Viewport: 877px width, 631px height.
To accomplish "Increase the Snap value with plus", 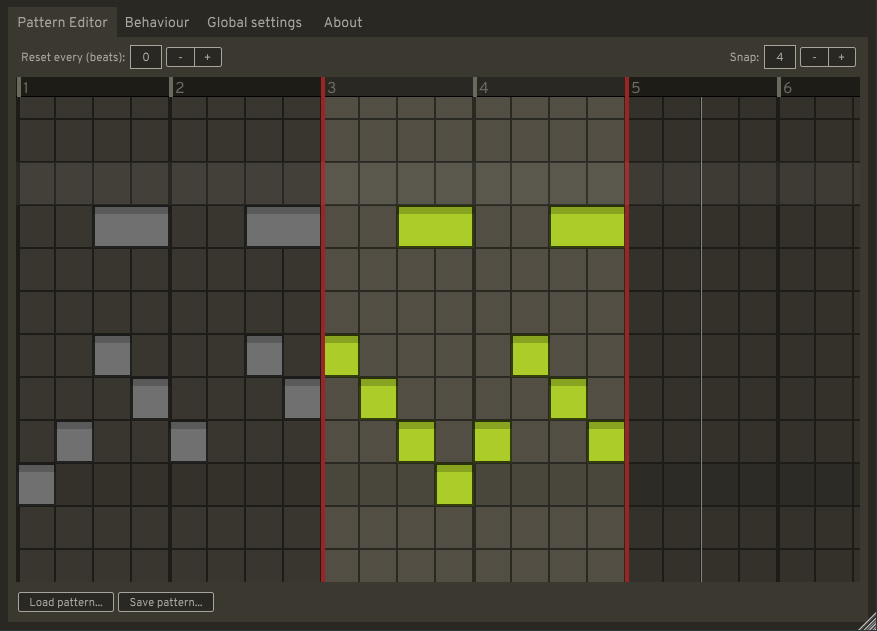I will pos(842,57).
